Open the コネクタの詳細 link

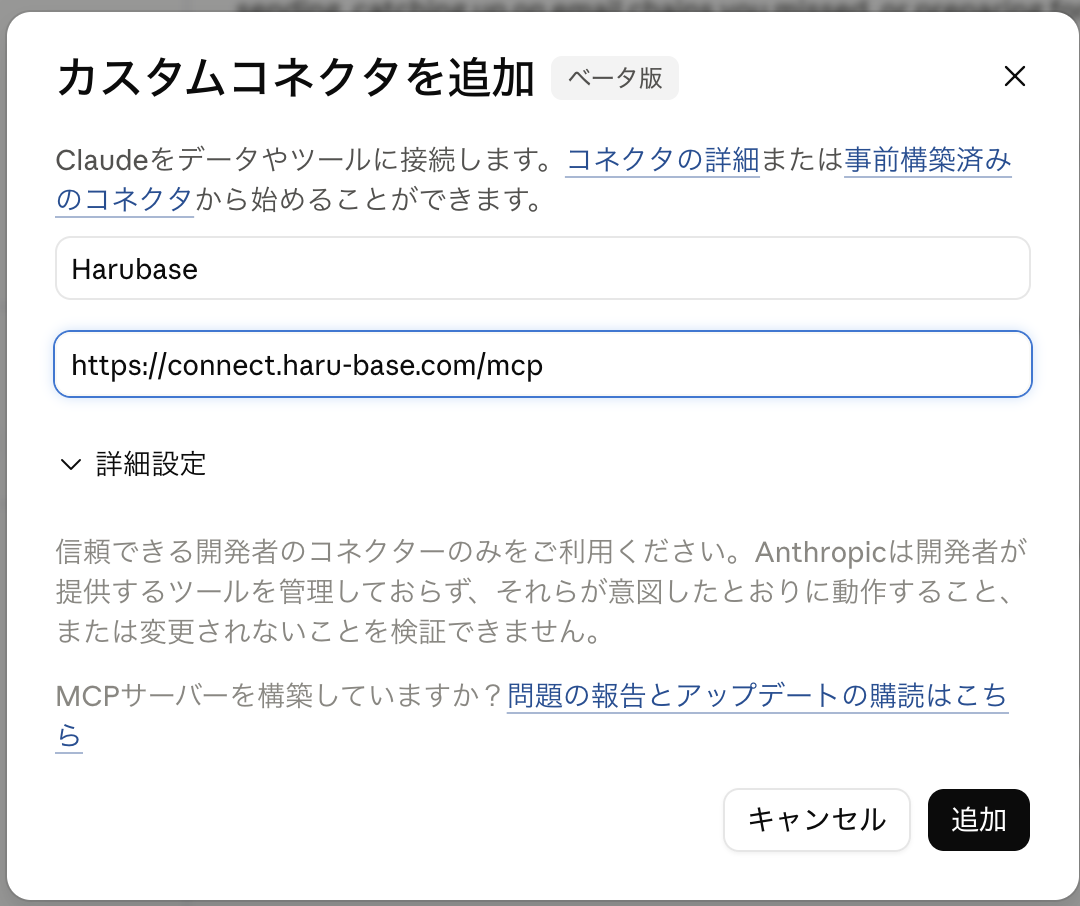(x=662, y=160)
